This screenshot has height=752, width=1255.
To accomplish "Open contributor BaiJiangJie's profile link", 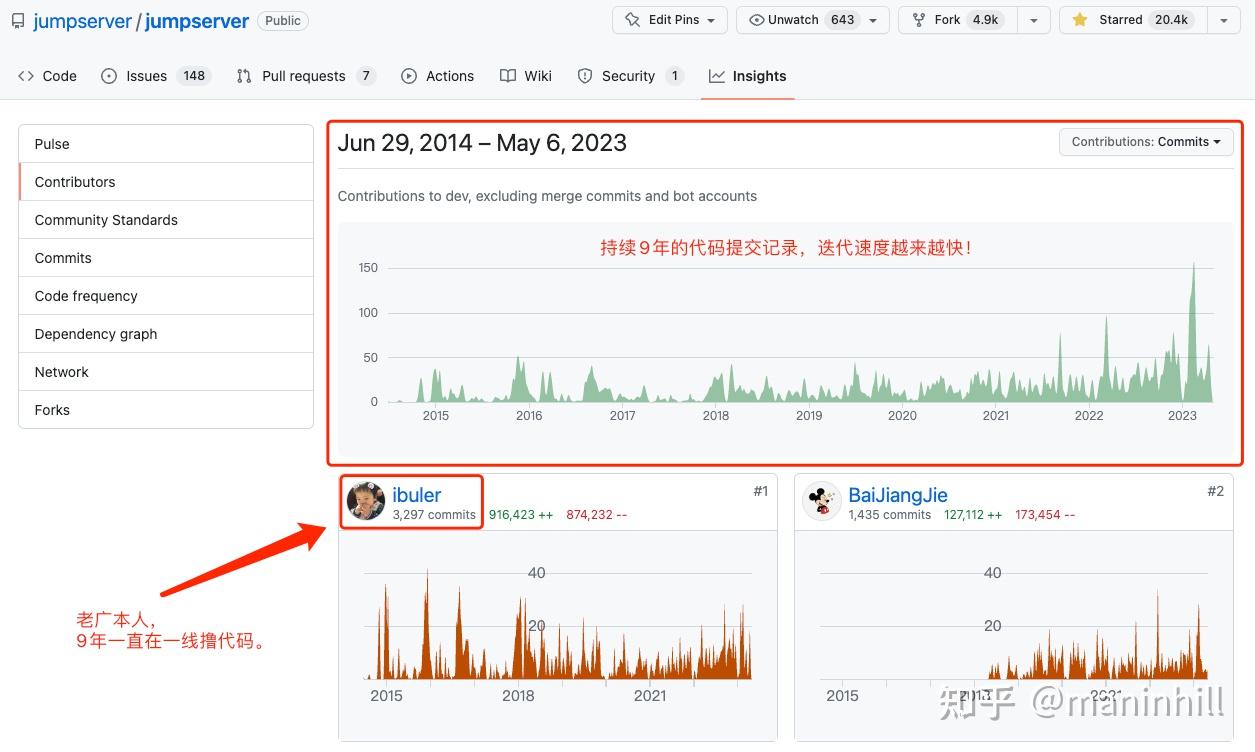I will pos(897,495).
